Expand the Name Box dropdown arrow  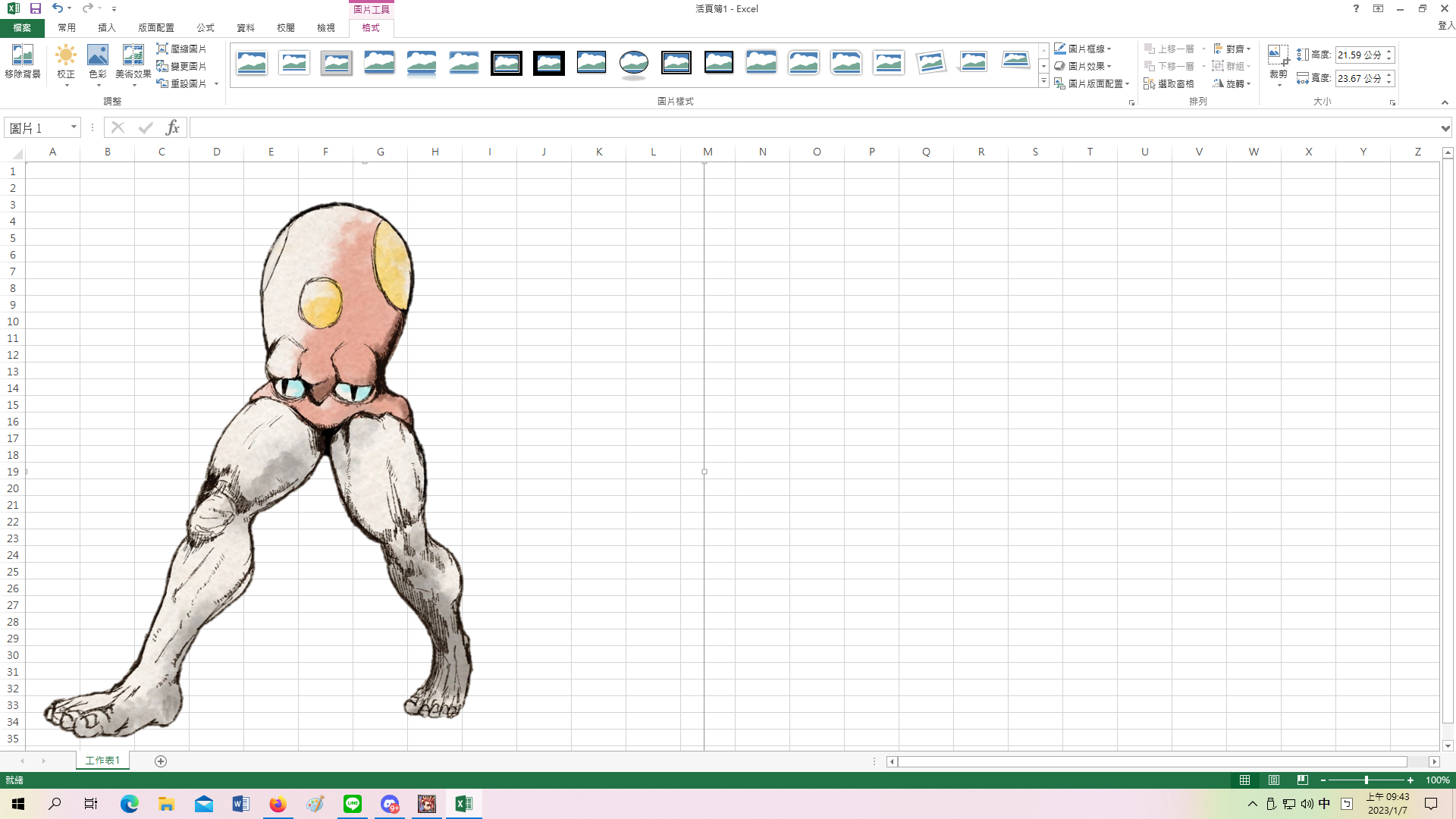pos(74,127)
